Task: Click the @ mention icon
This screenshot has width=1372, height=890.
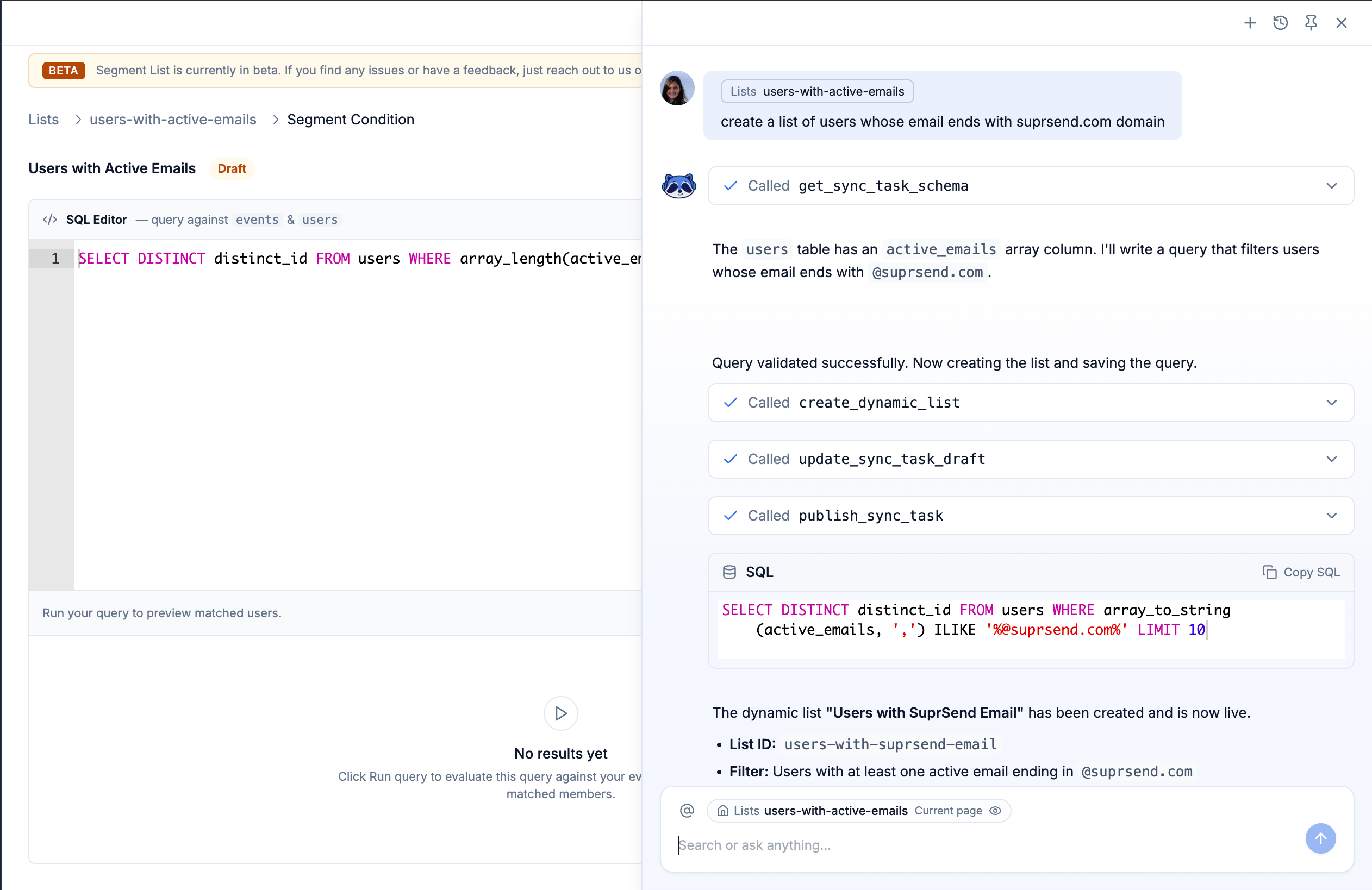Action: [x=687, y=811]
